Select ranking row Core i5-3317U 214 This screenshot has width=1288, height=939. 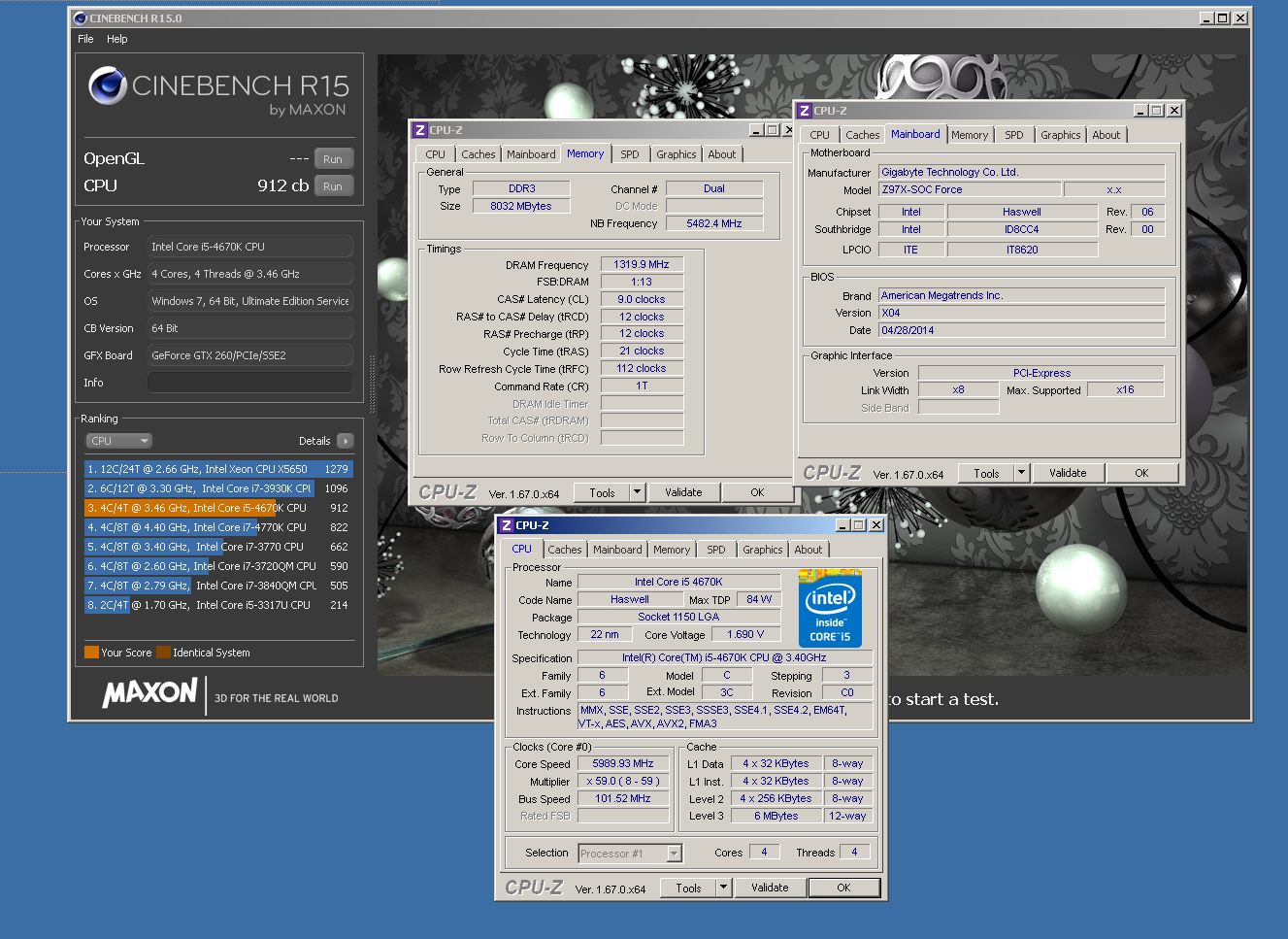pyautogui.click(x=217, y=605)
